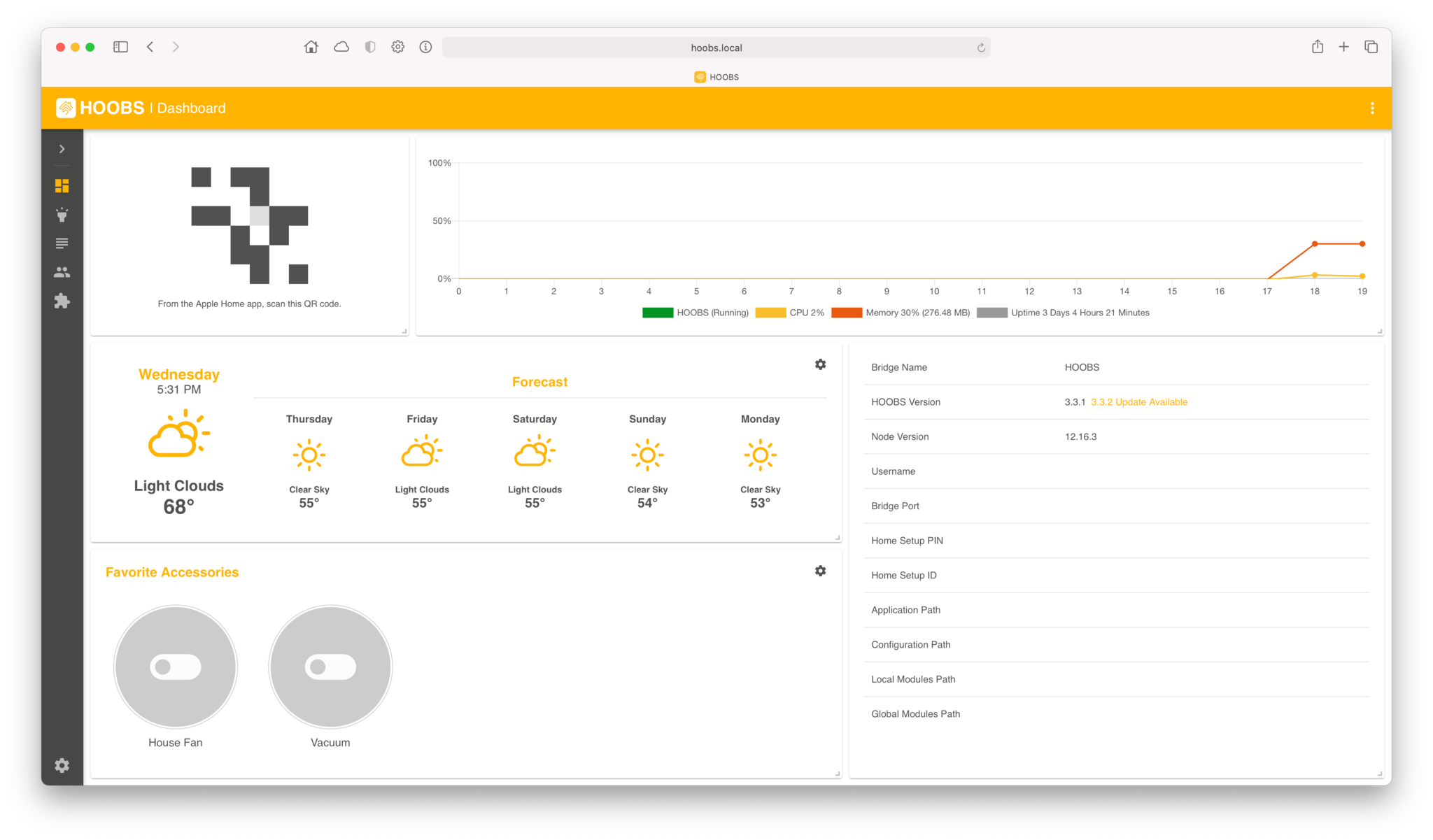
Task: Open the Plugins puzzle piece page
Action: [62, 301]
